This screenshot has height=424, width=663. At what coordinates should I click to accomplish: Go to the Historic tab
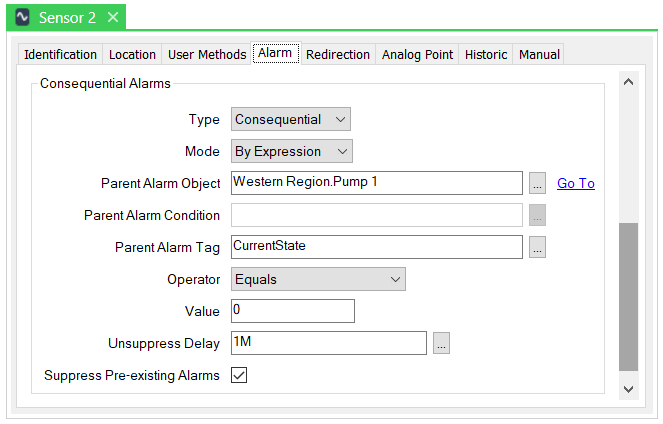click(x=486, y=54)
